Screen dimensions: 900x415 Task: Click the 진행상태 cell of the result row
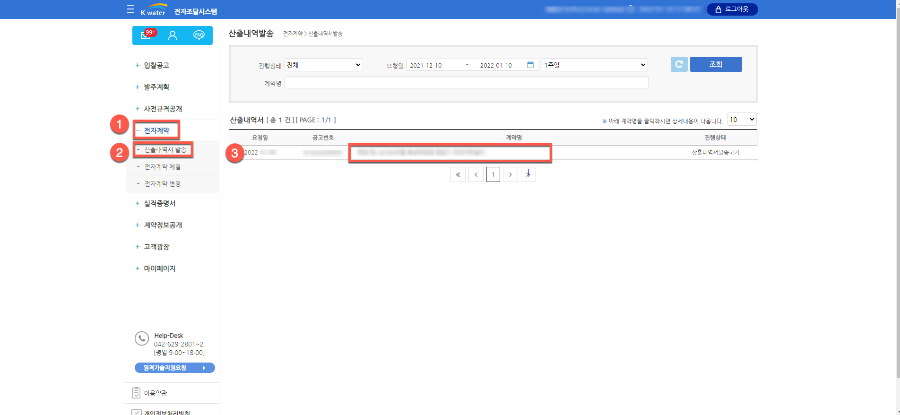click(x=715, y=153)
